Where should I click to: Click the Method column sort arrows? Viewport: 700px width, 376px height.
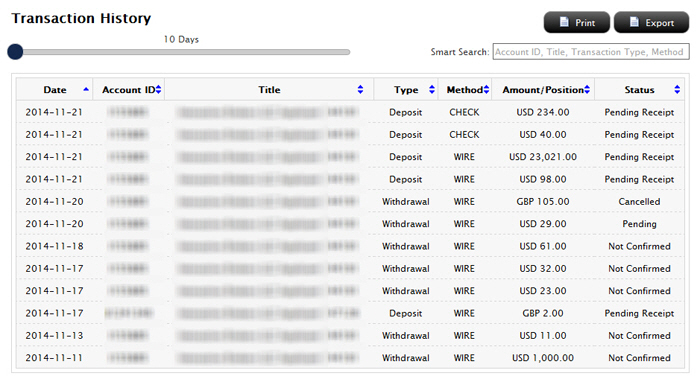pos(487,89)
